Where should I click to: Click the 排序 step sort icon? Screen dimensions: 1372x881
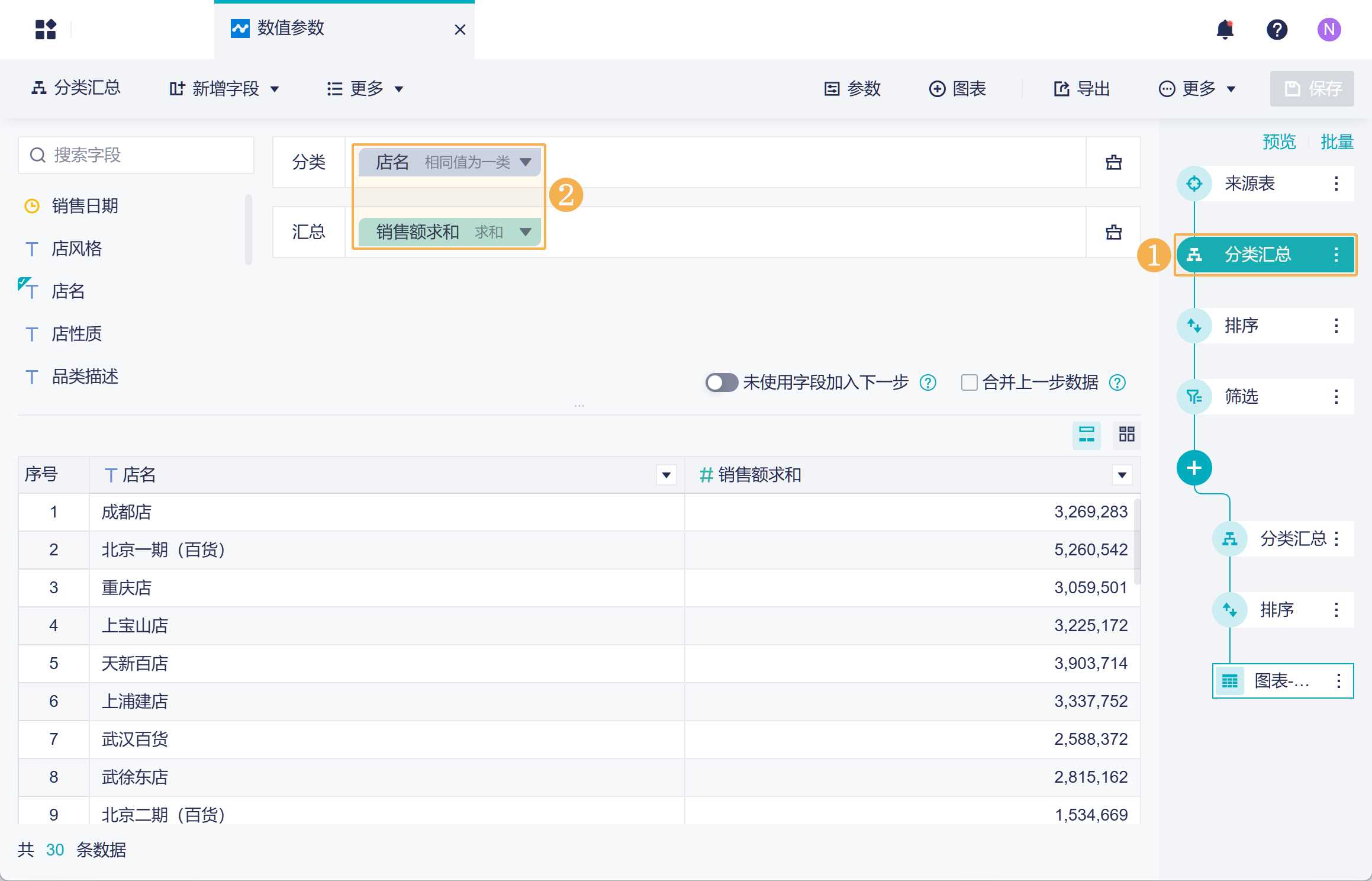[x=1194, y=326]
